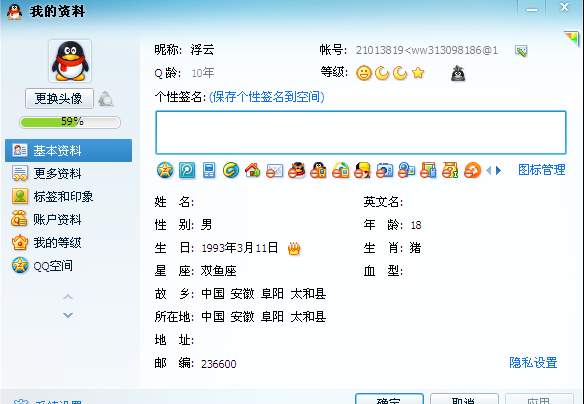
Task: Click the constellation value 双鱼座
Action: (219, 271)
